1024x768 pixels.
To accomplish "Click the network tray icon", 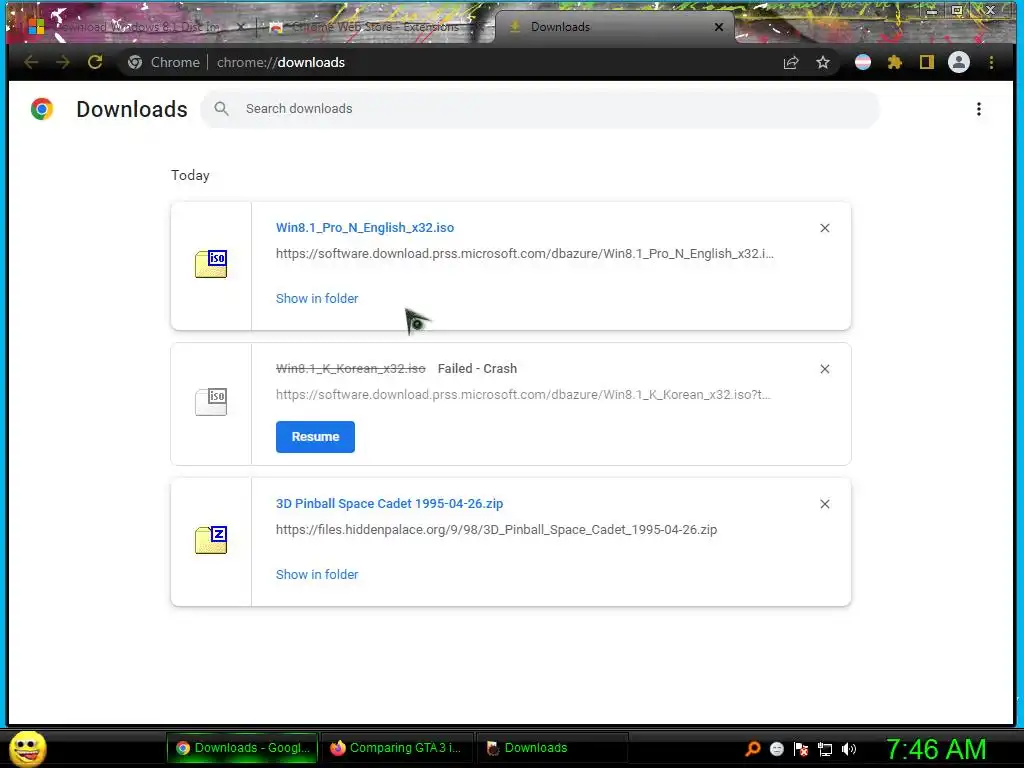I will [x=825, y=749].
